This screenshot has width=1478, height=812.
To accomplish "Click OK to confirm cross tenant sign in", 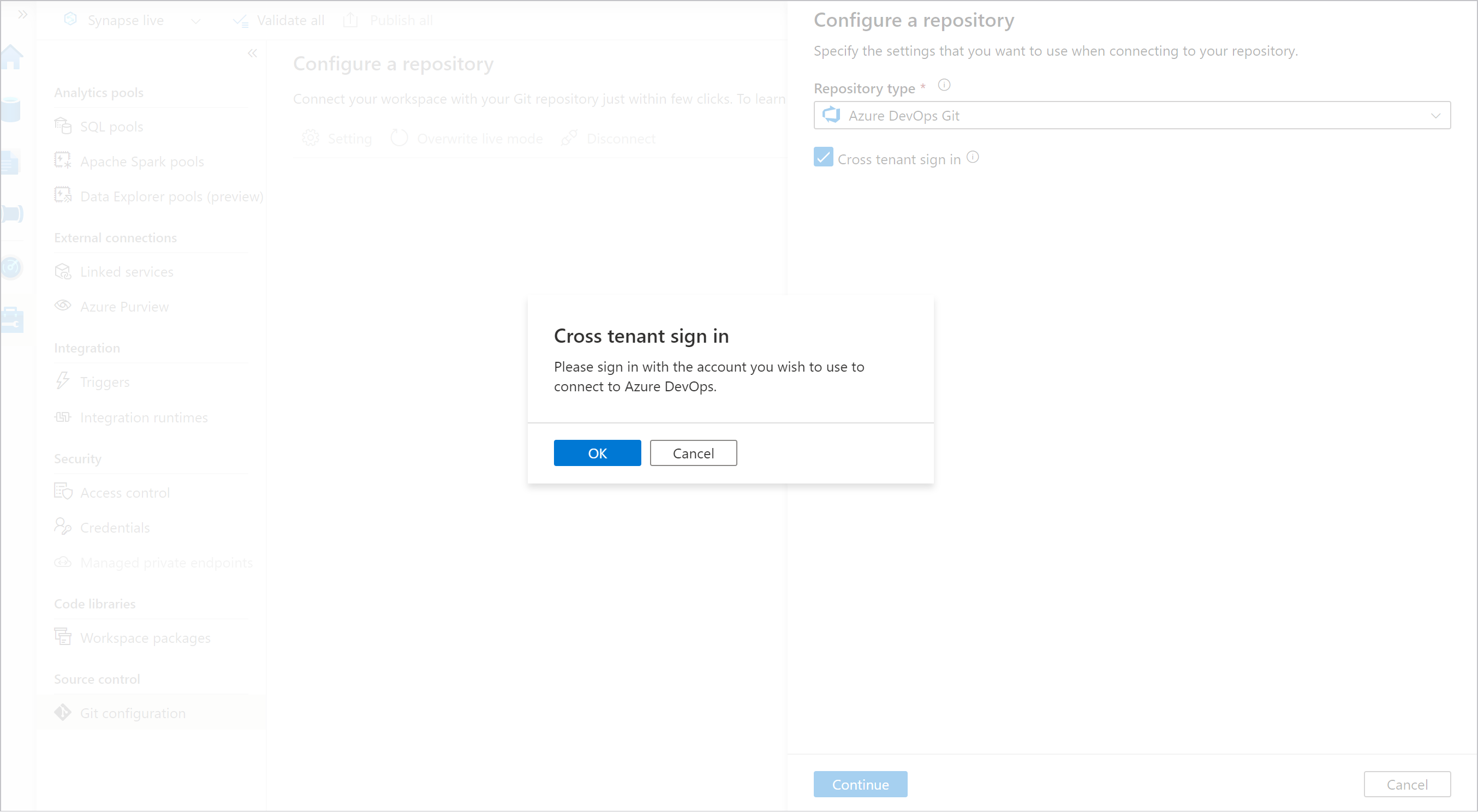I will point(597,452).
